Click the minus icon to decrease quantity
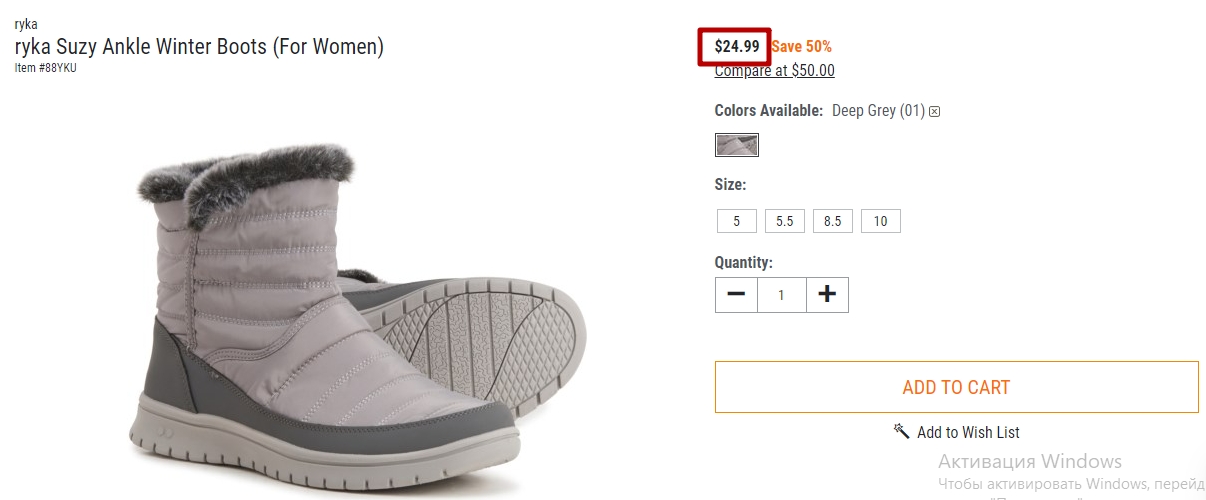This screenshot has height=500, width=1206. (736, 295)
